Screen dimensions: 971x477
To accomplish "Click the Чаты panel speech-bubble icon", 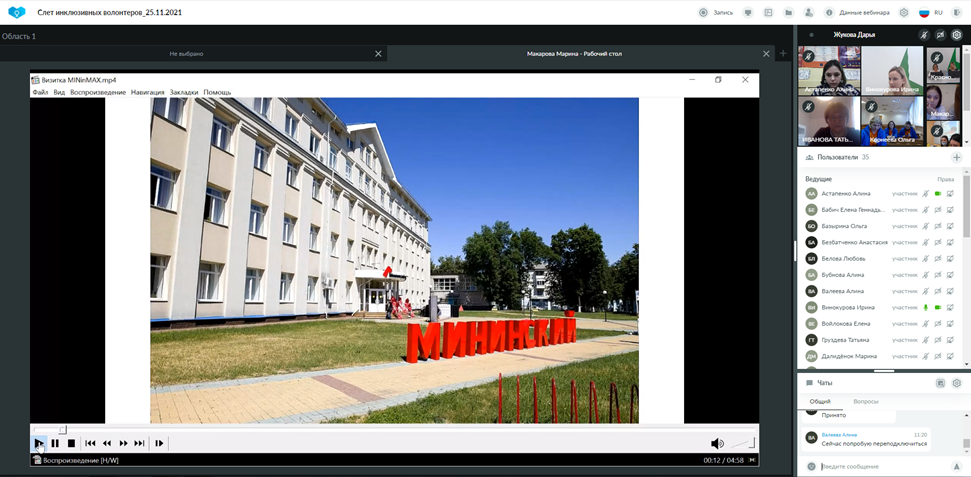I will point(809,383).
